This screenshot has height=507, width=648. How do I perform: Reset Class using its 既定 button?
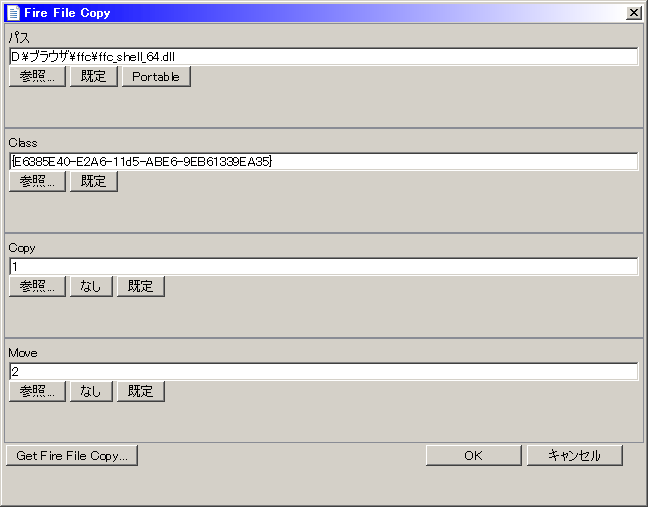click(x=94, y=182)
